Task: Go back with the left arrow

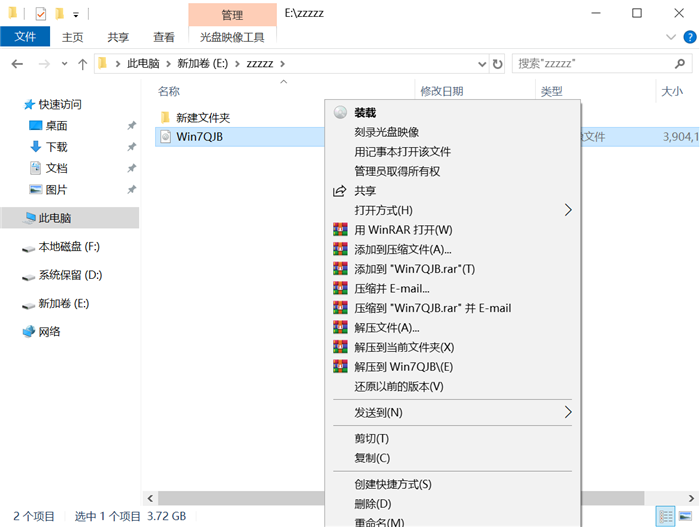Action: 17,64
